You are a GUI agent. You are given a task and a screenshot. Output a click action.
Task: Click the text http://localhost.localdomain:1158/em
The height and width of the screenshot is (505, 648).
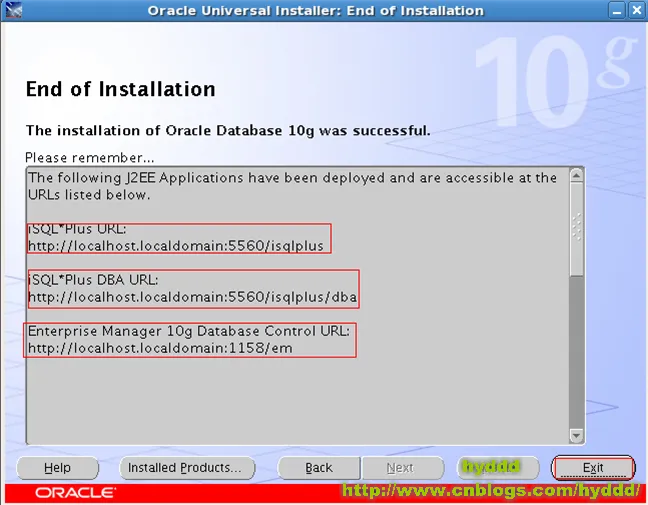pyautogui.click(x=160, y=348)
